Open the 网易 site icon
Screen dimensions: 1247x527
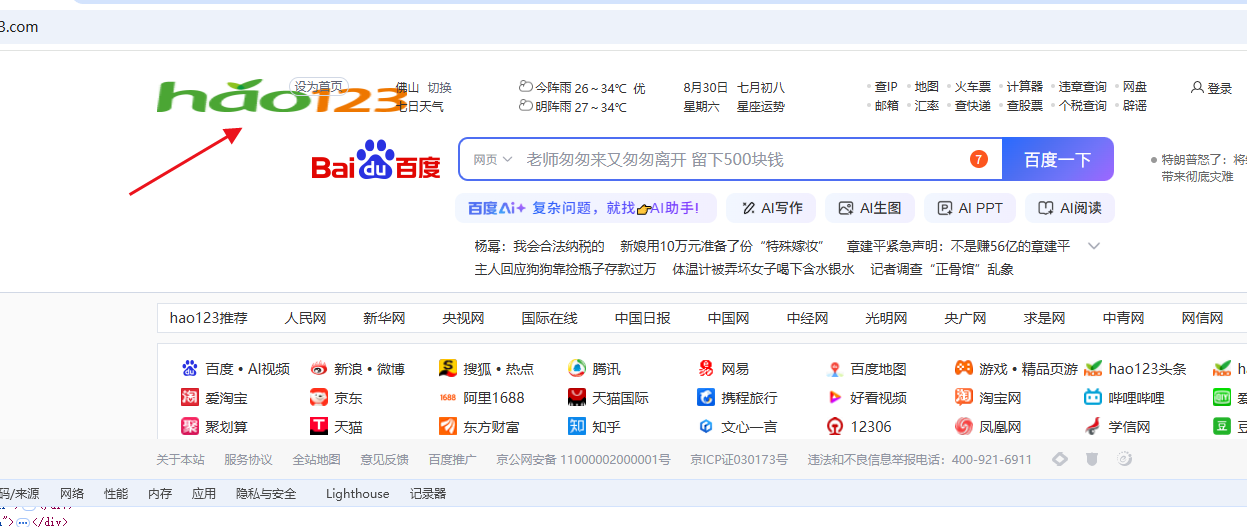pos(706,369)
